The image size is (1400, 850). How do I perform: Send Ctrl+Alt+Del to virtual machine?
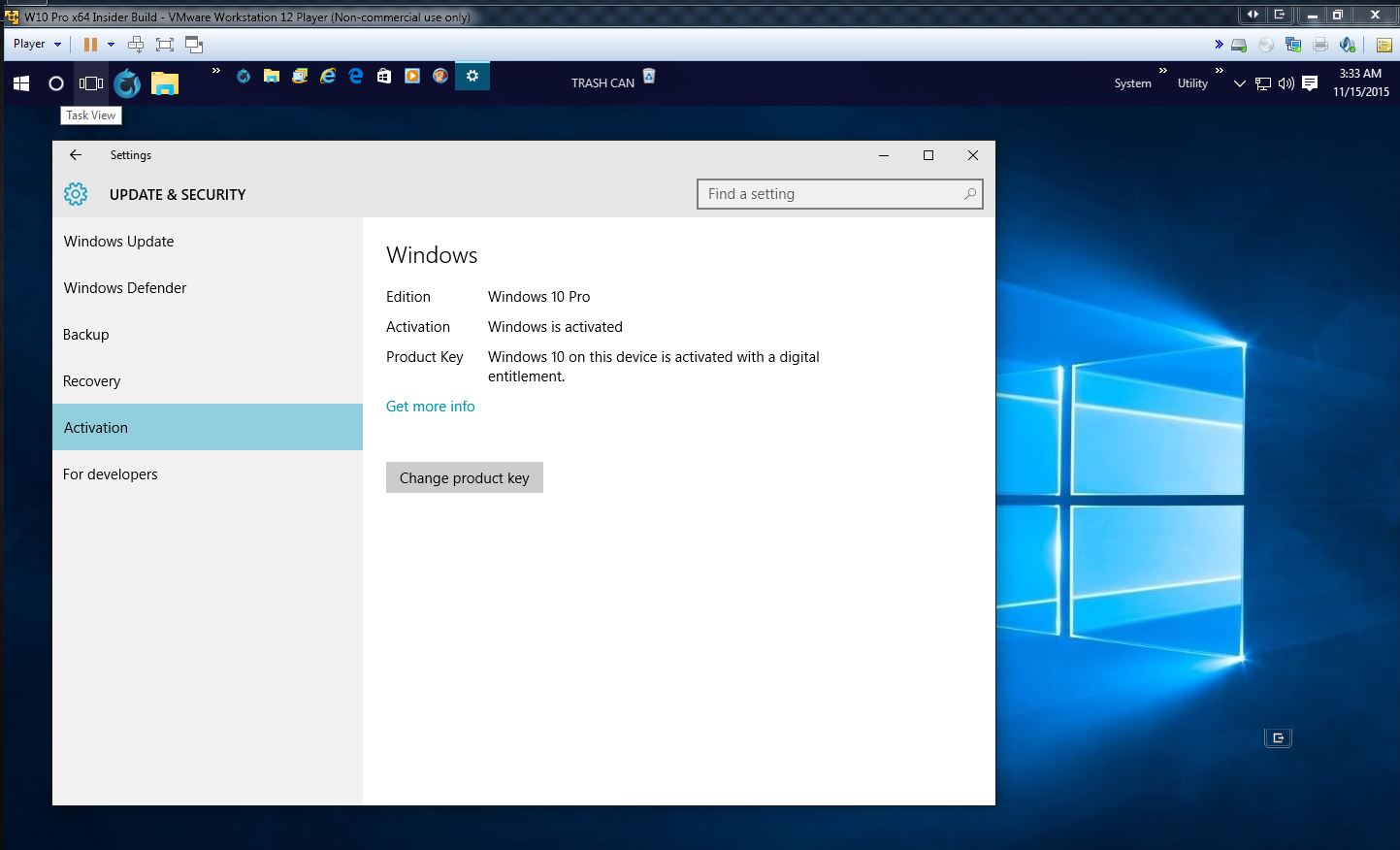click(x=136, y=44)
